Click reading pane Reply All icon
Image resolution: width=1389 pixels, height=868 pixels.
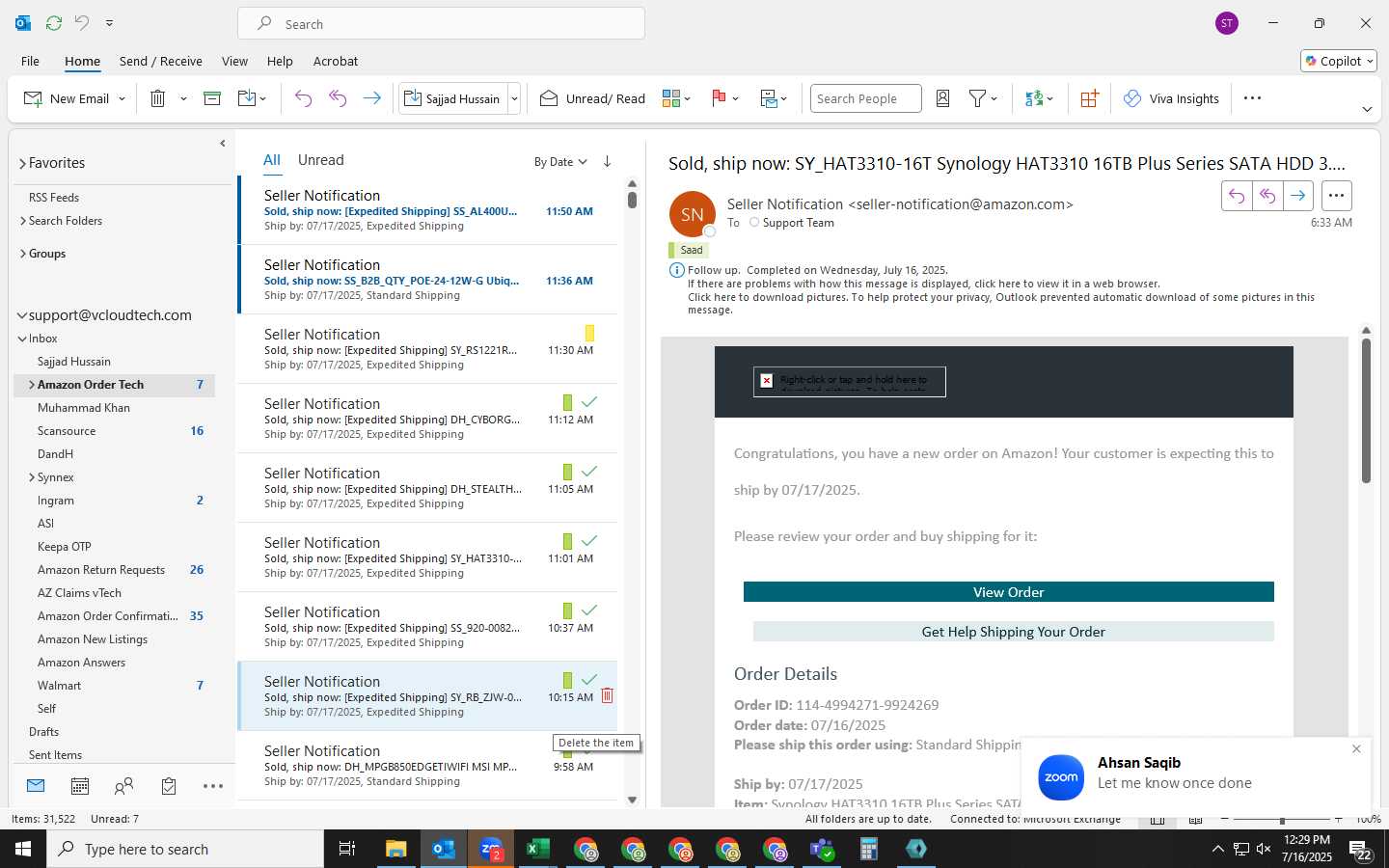click(x=1267, y=195)
